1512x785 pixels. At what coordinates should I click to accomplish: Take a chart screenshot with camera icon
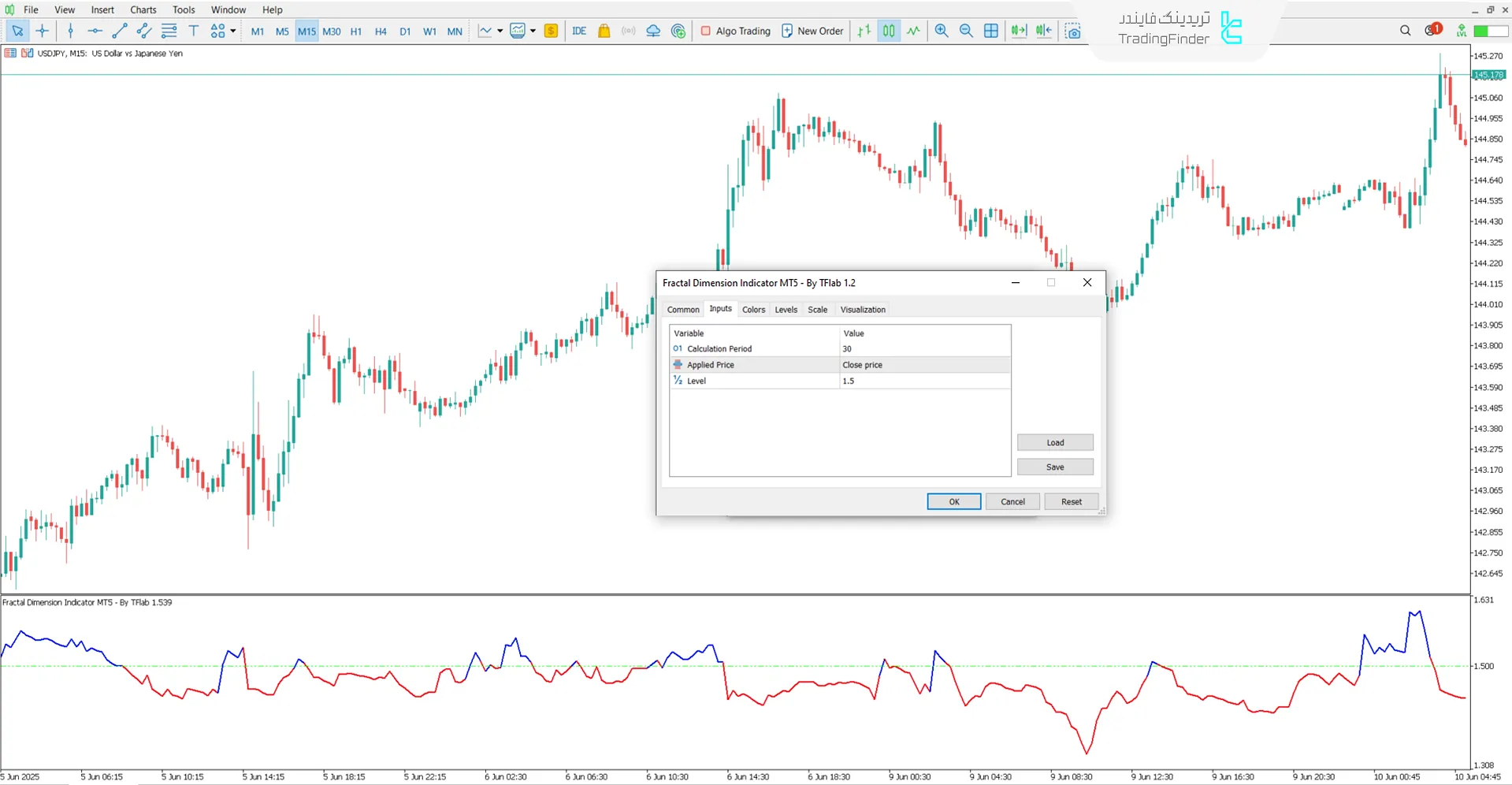coord(1073,31)
